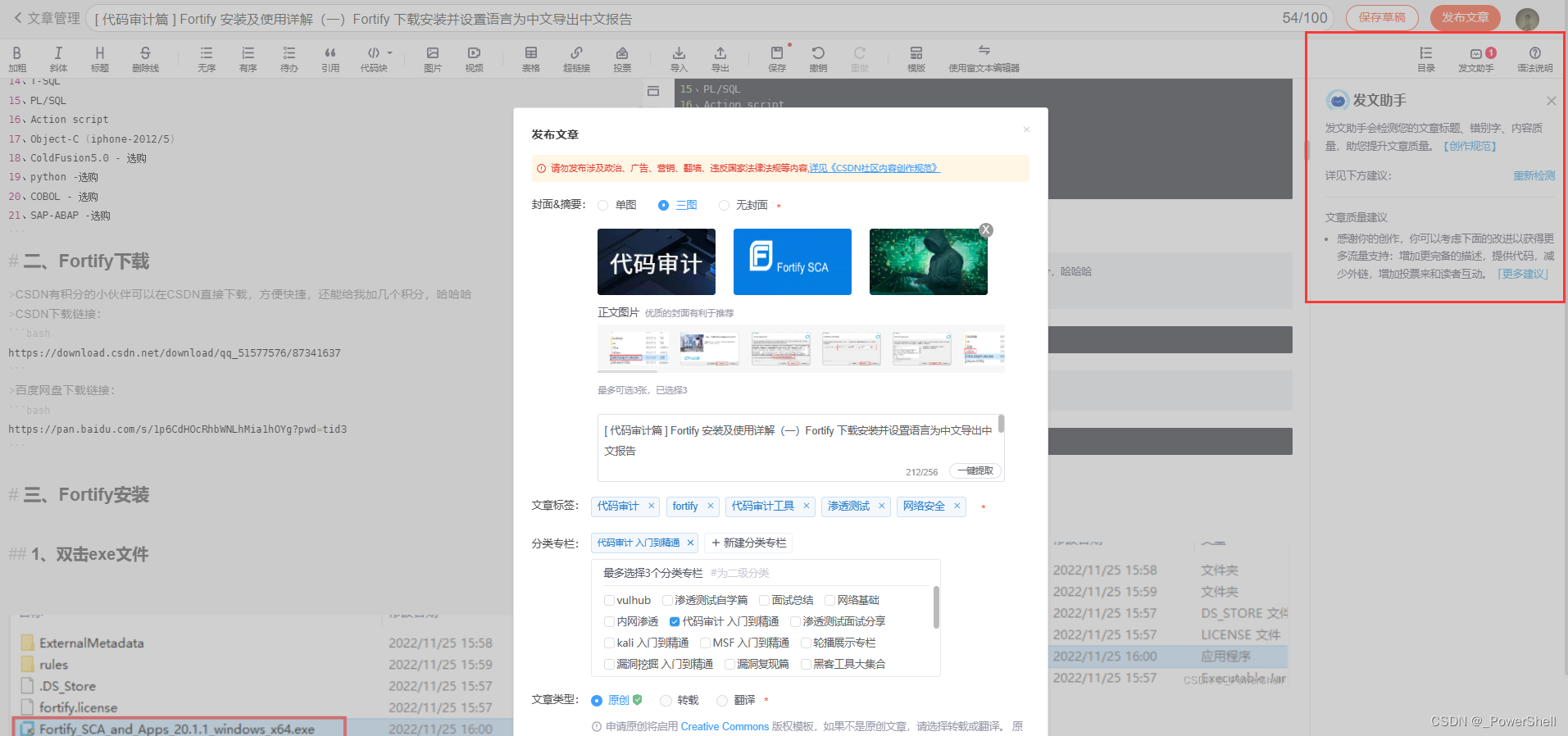The width and height of the screenshot is (1568, 736).
Task: Open the 发文助手 toolbar icon
Action: tap(1476, 59)
